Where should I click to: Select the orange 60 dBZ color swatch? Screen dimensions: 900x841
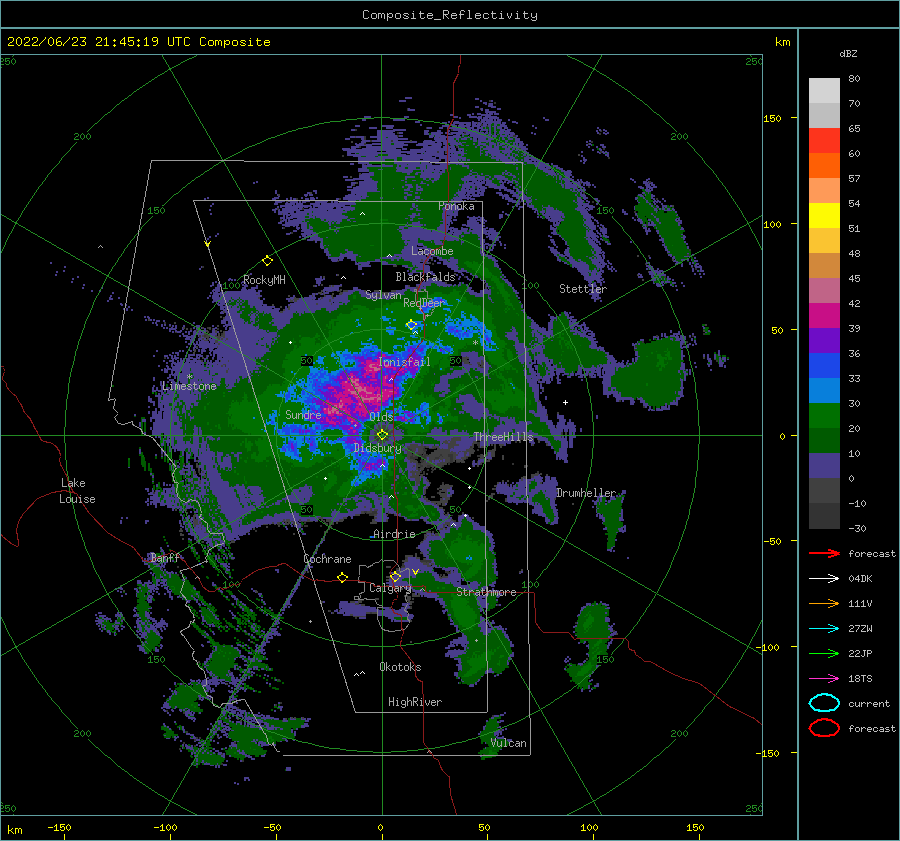(824, 165)
